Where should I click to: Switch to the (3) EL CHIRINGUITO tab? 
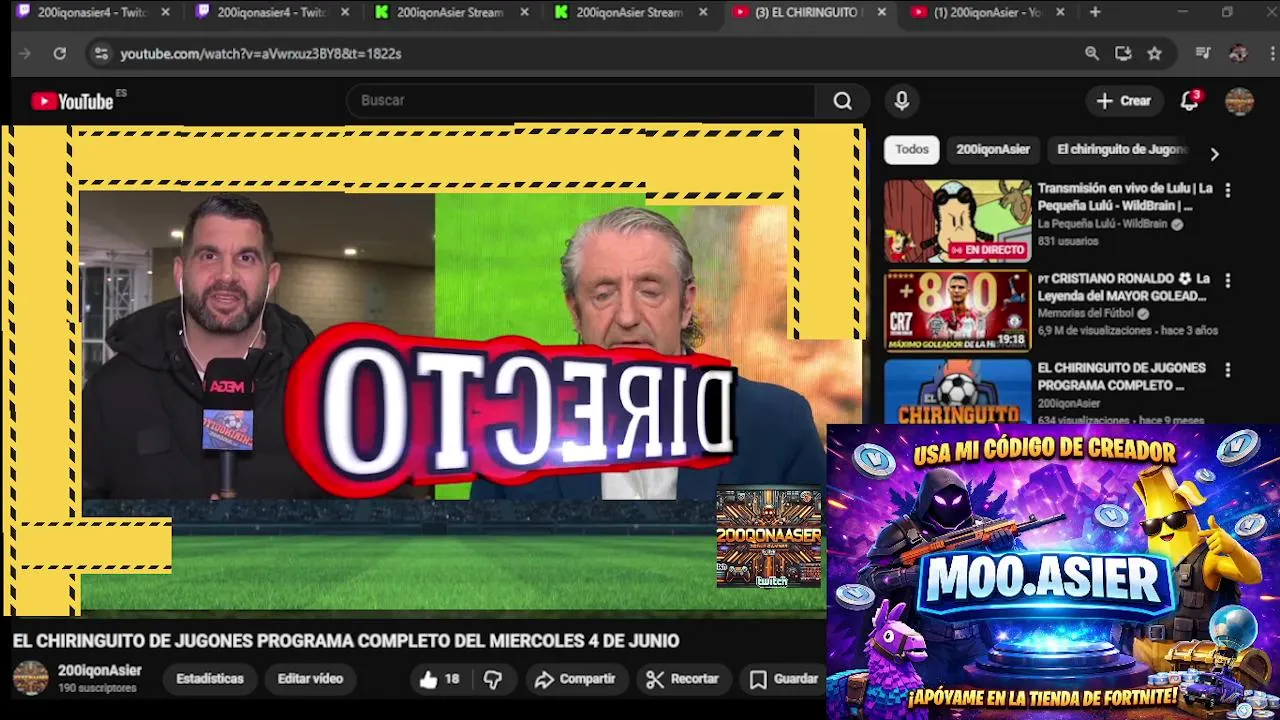point(808,12)
